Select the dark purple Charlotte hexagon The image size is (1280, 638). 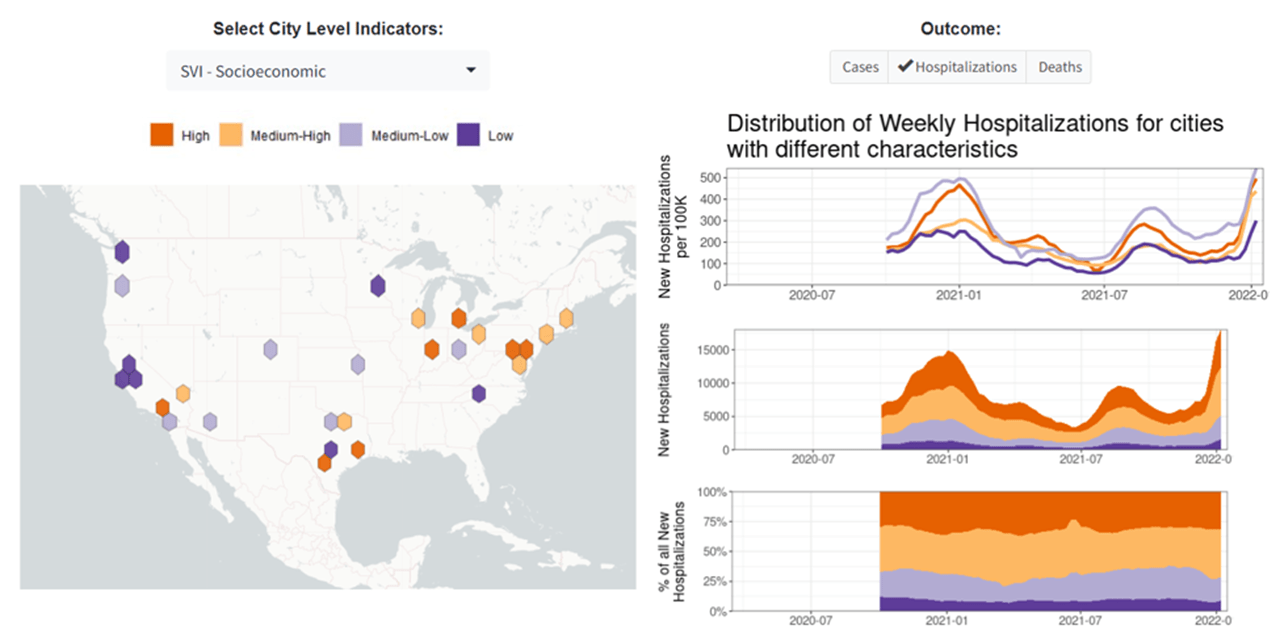479,393
